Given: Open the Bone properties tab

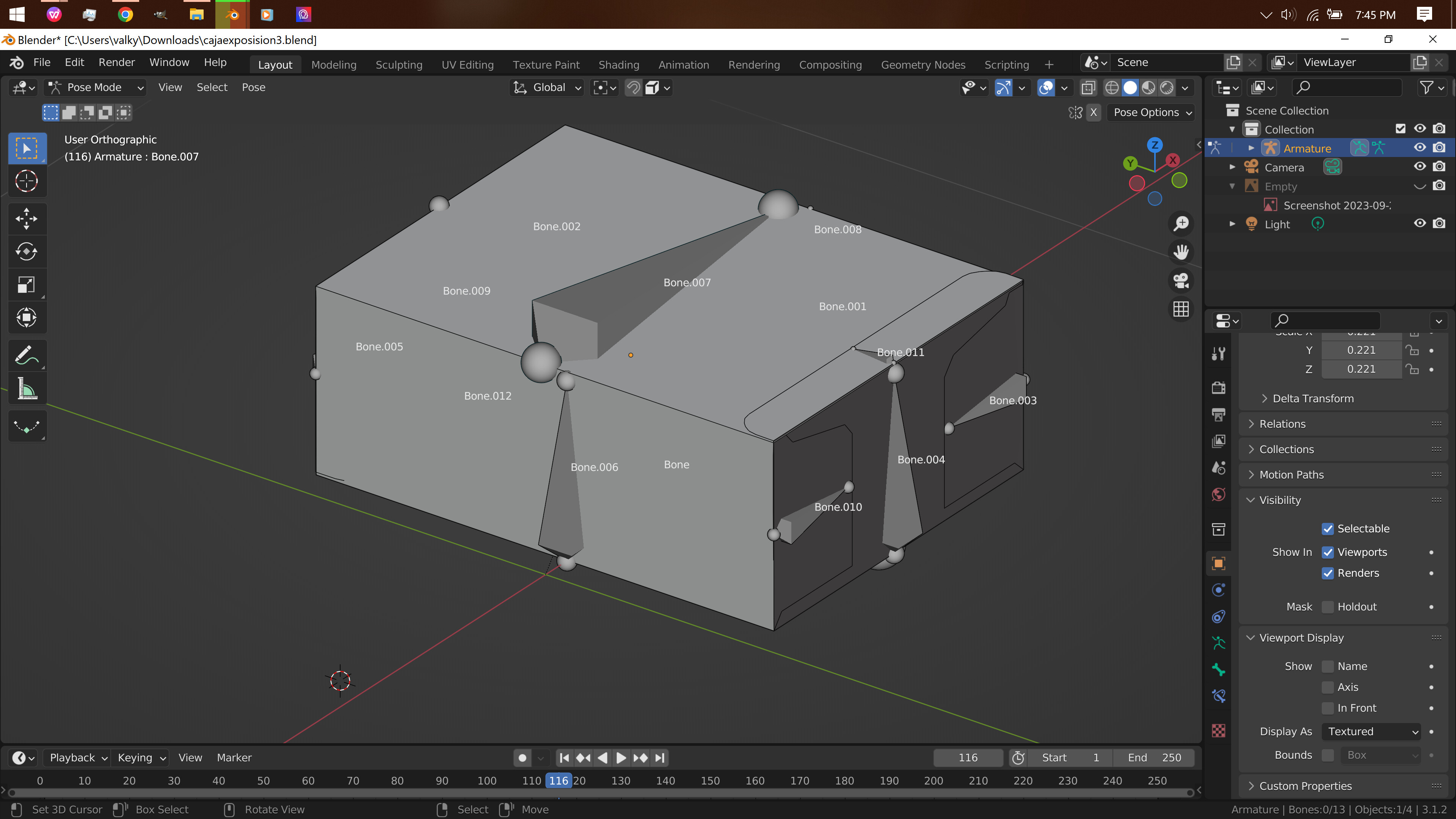Looking at the screenshot, I should [x=1219, y=670].
